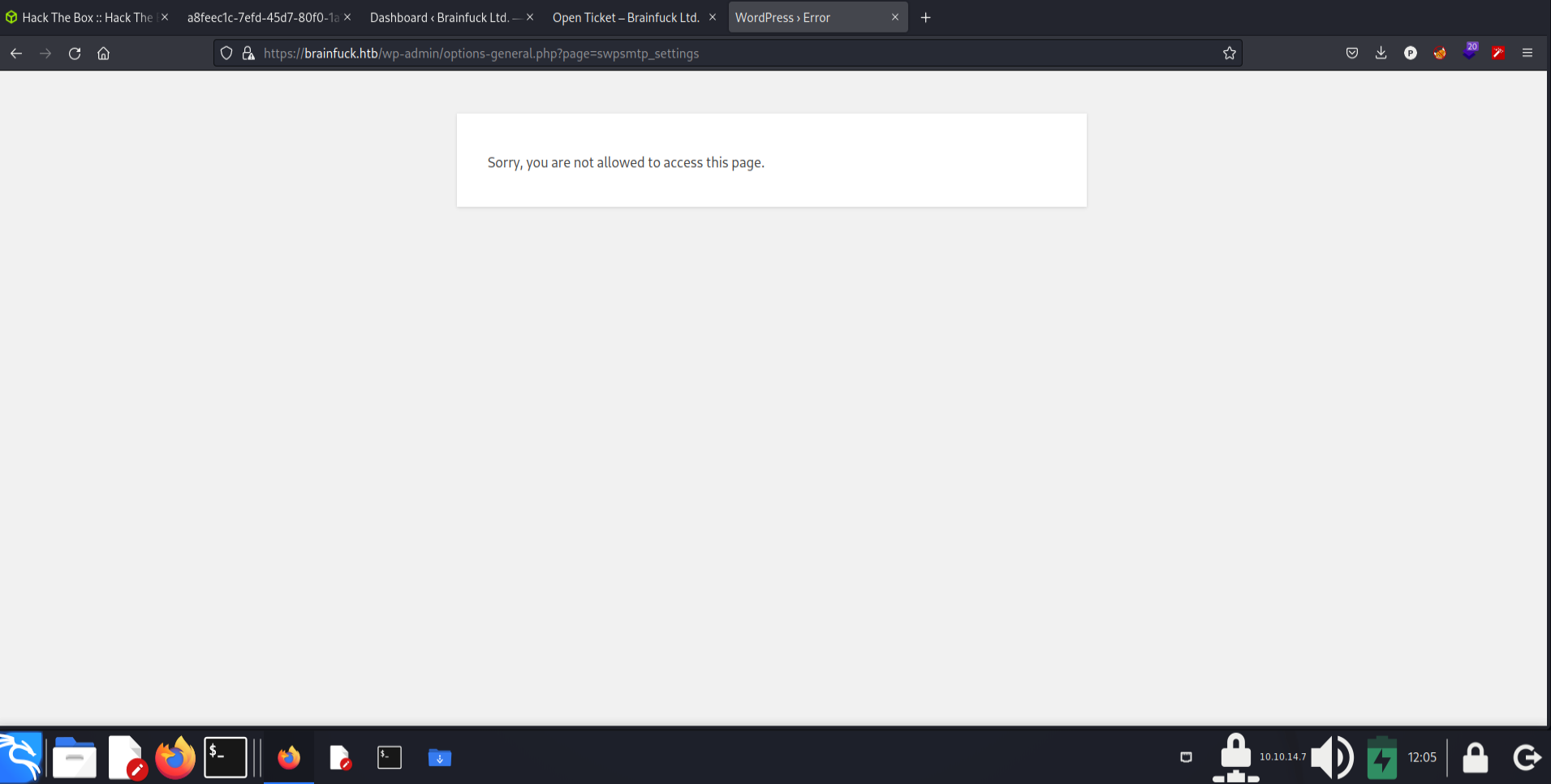Viewport: 1551px width, 784px height.
Task: Save page to Pocket
Action: [x=1351, y=54]
